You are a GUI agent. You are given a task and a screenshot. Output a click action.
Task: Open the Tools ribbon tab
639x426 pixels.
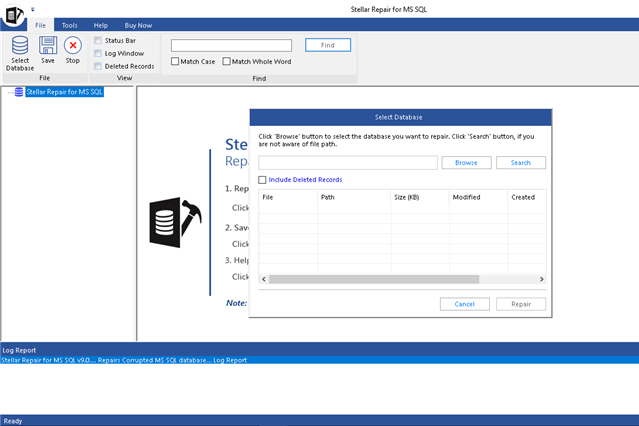[x=69, y=25]
